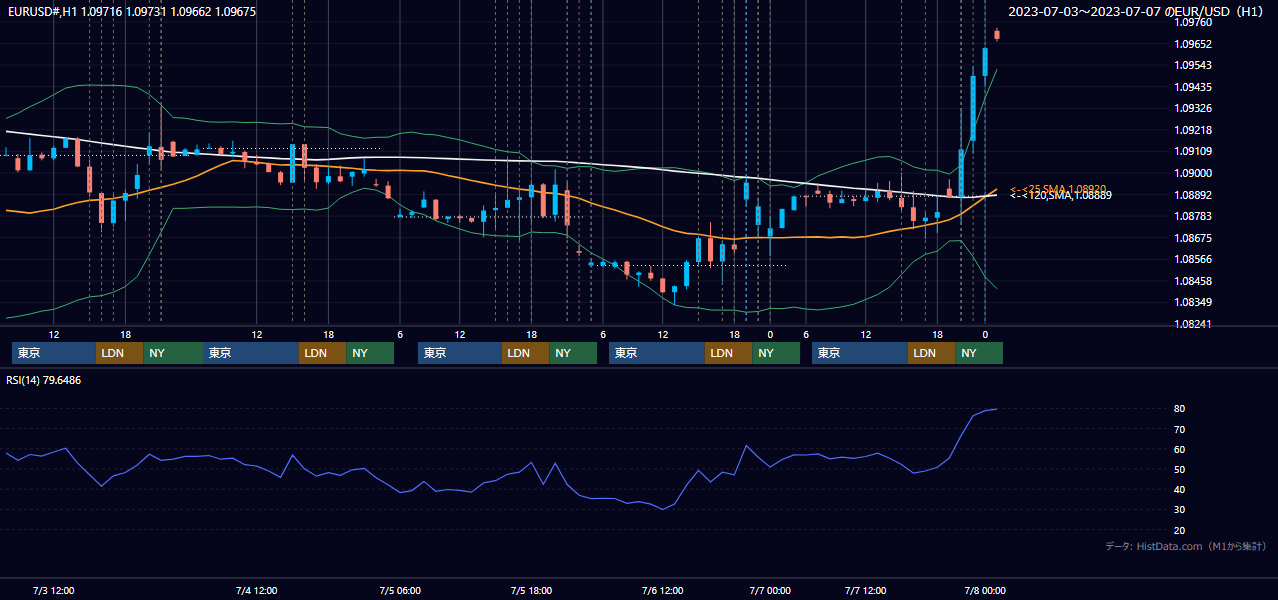Click RSI scale level 40
The width and height of the screenshot is (1278, 600).
(1180, 490)
